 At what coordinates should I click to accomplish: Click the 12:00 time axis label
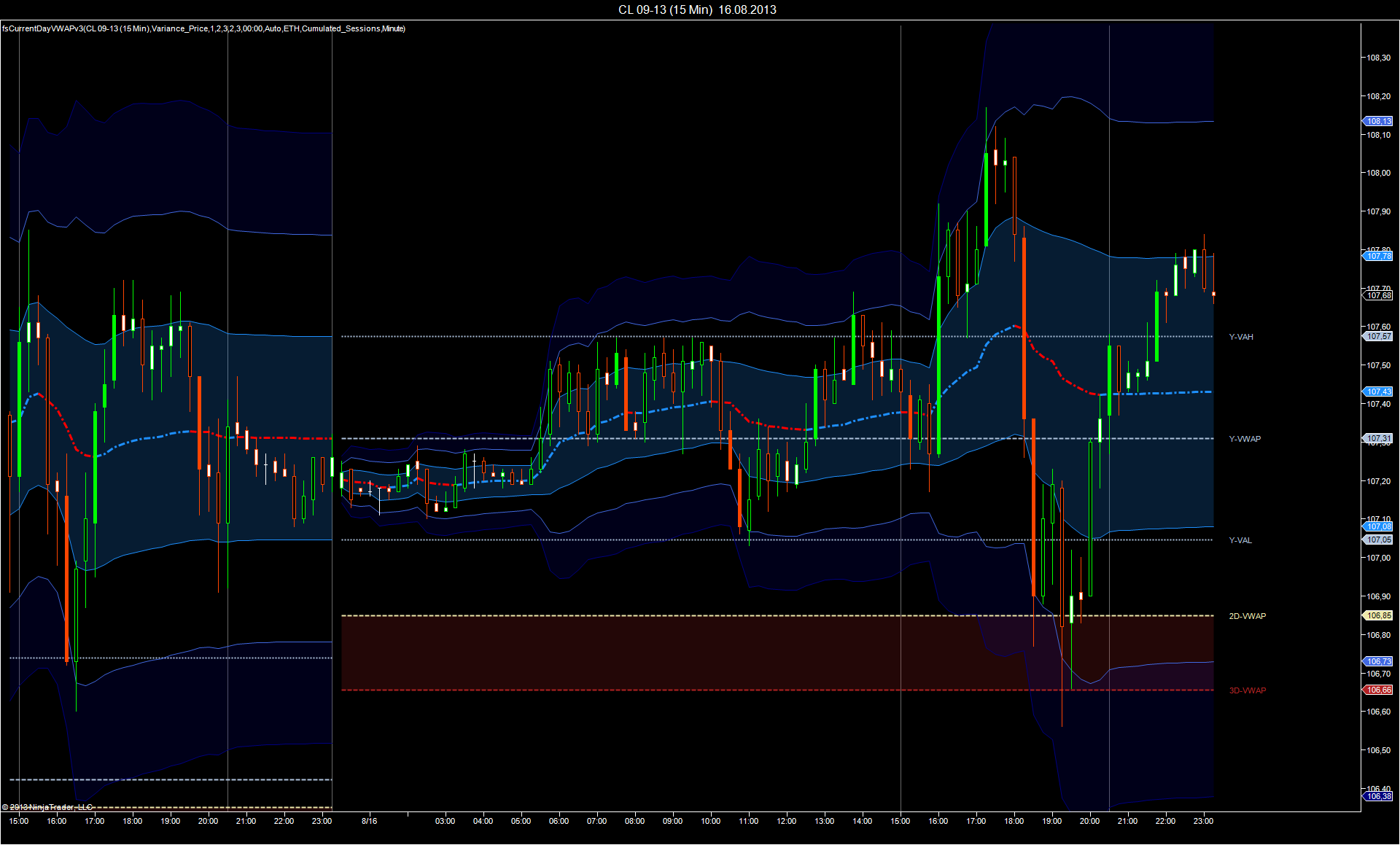pos(786,821)
